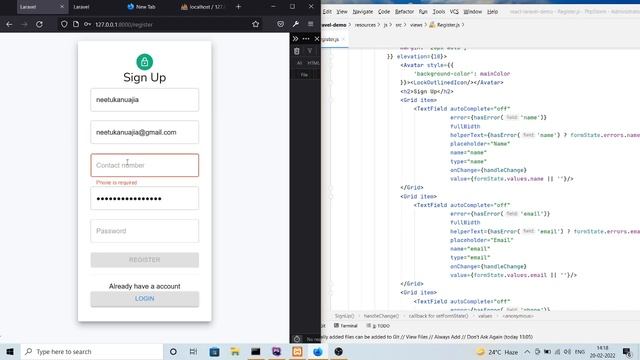Select the HTML filter in devtools
The image size is (640, 360).
(313, 63)
